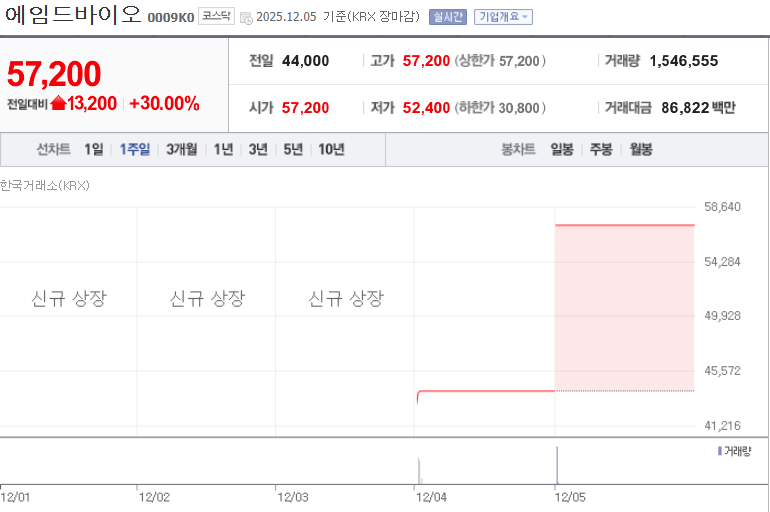The height and width of the screenshot is (512, 770).
Task: Click the 12/04 volume bar
Action: 419,471
